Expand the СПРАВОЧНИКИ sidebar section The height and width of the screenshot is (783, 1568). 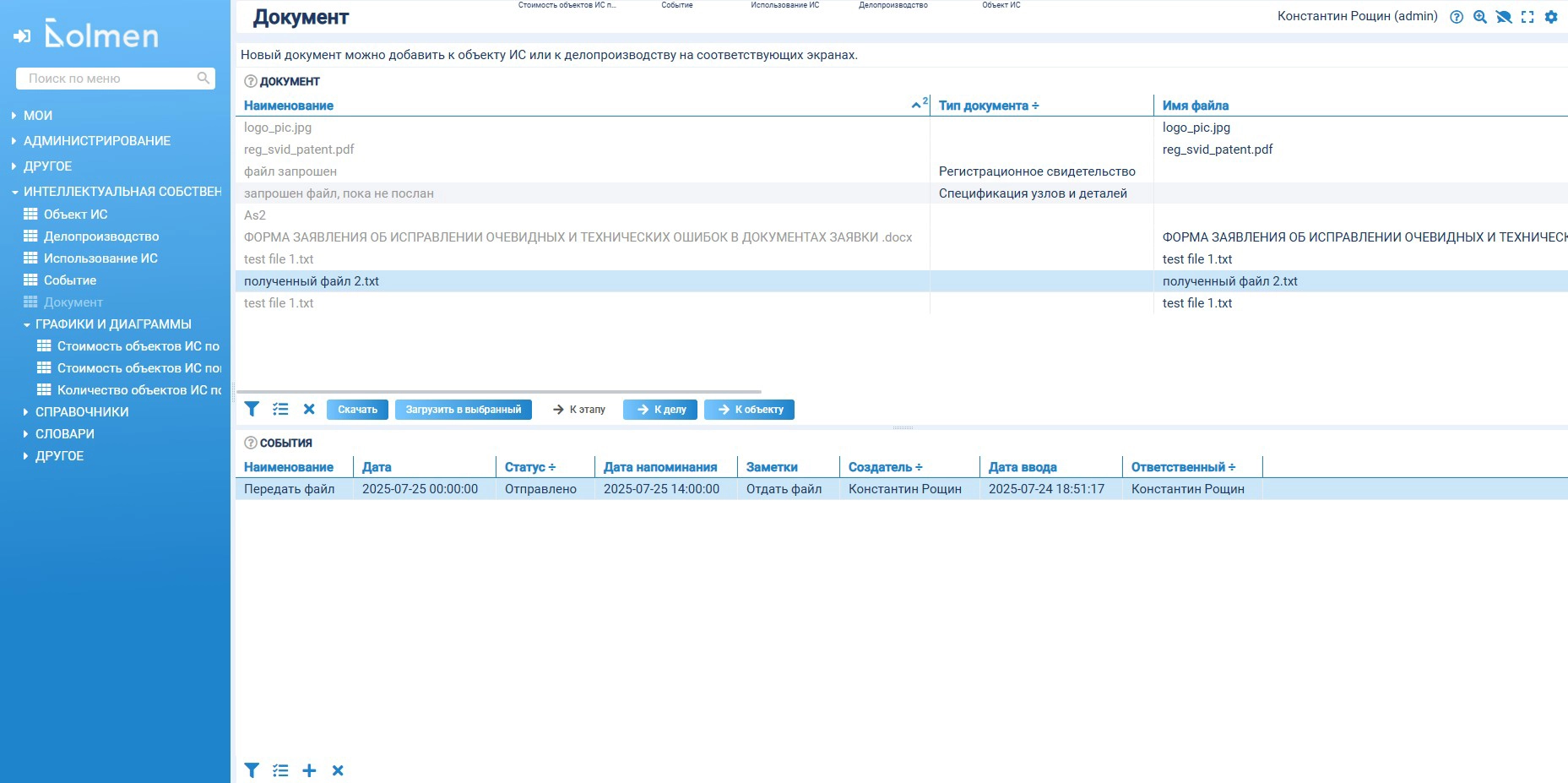tap(81, 412)
